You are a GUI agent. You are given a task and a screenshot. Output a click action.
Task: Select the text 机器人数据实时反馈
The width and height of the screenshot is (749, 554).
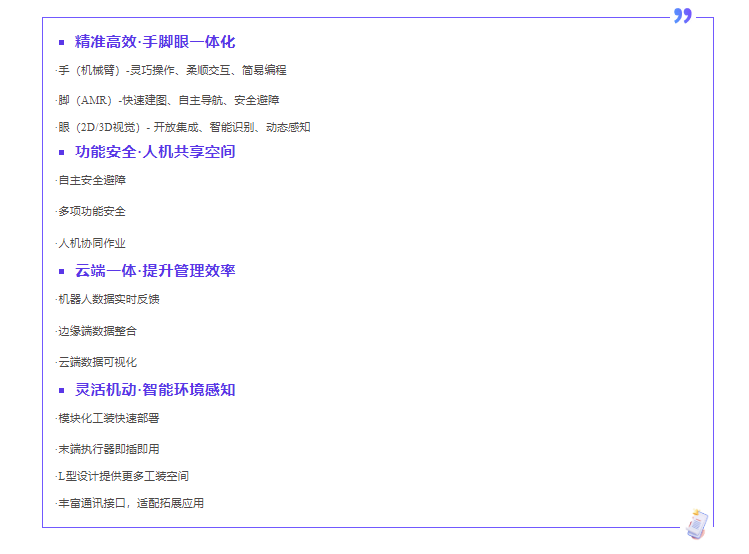coord(108,299)
